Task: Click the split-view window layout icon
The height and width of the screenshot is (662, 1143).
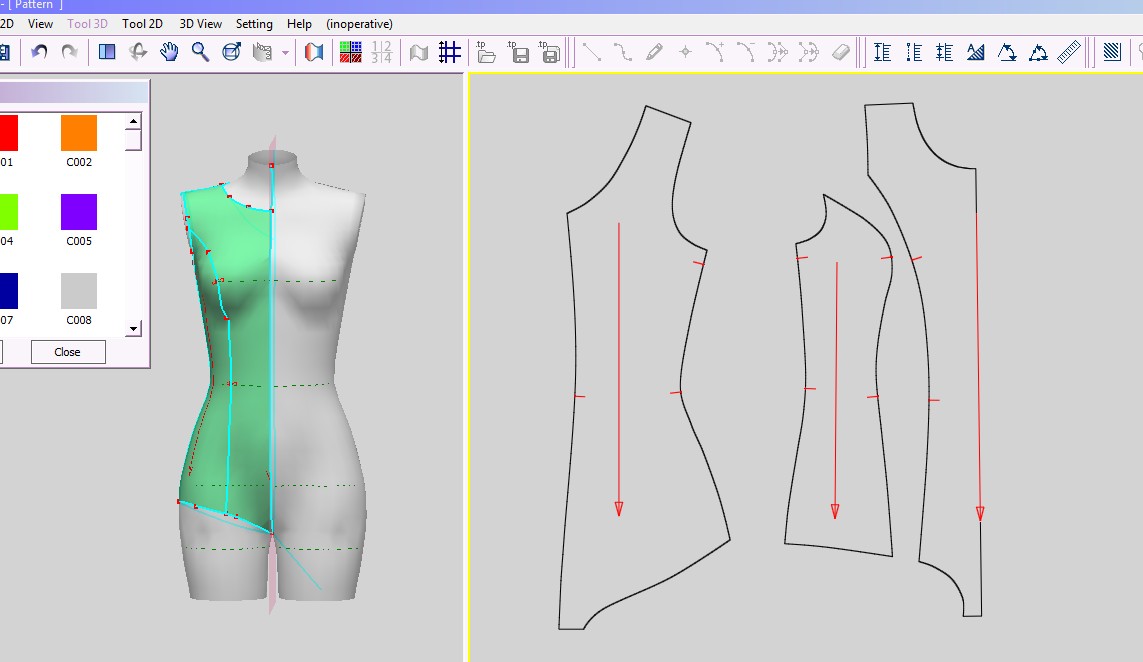Action: [107, 52]
